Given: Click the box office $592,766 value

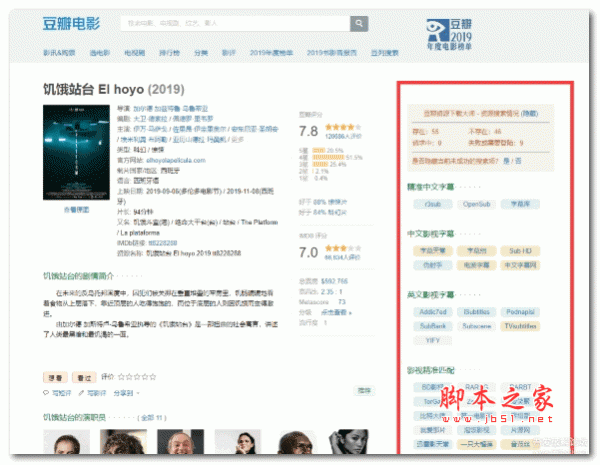Looking at the screenshot, I should coord(334,281).
